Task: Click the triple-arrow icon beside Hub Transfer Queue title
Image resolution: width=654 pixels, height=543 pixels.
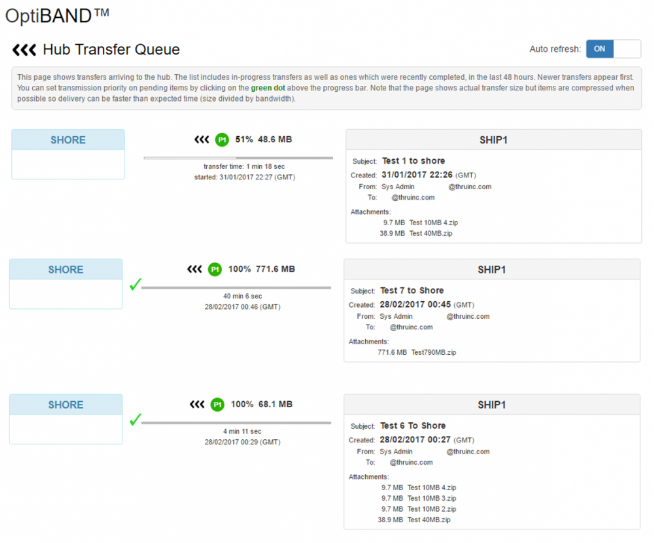Action: [23, 50]
